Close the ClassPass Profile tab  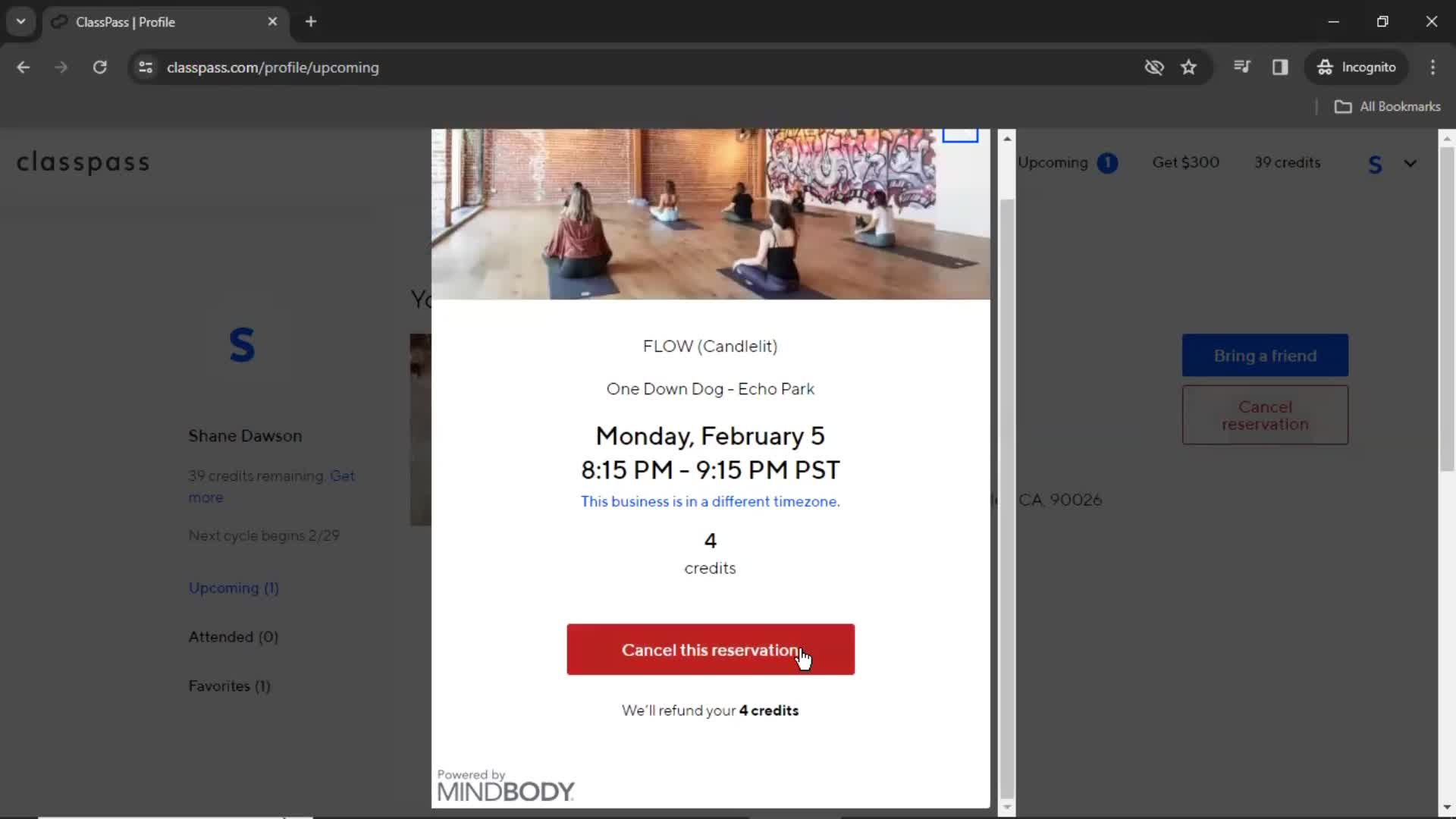pyautogui.click(x=272, y=22)
